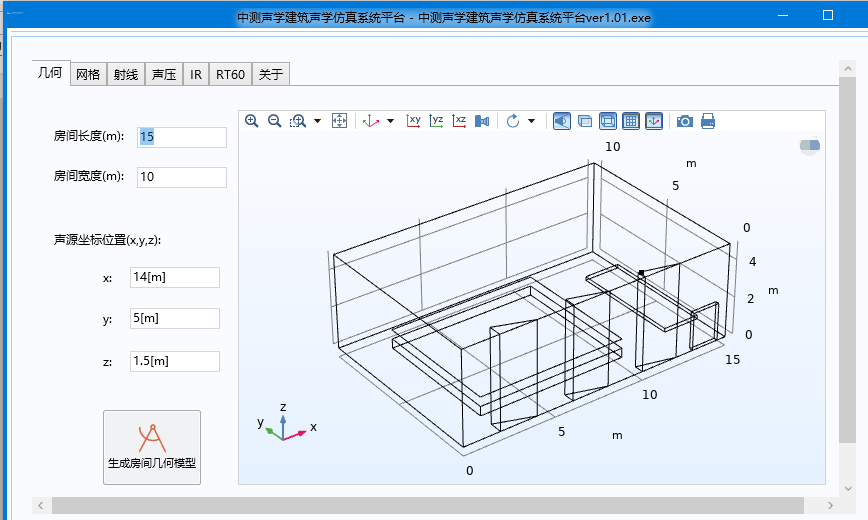
Task: Click the Zoom Extents icon
Action: (339, 121)
